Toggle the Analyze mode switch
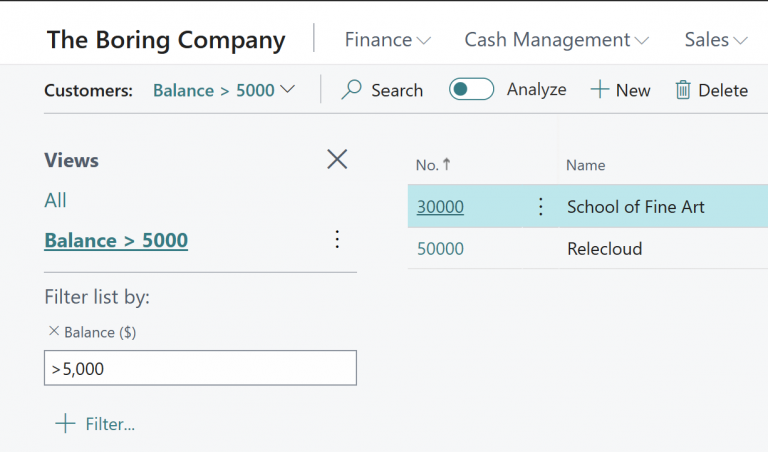This screenshot has width=768, height=452. click(x=471, y=89)
